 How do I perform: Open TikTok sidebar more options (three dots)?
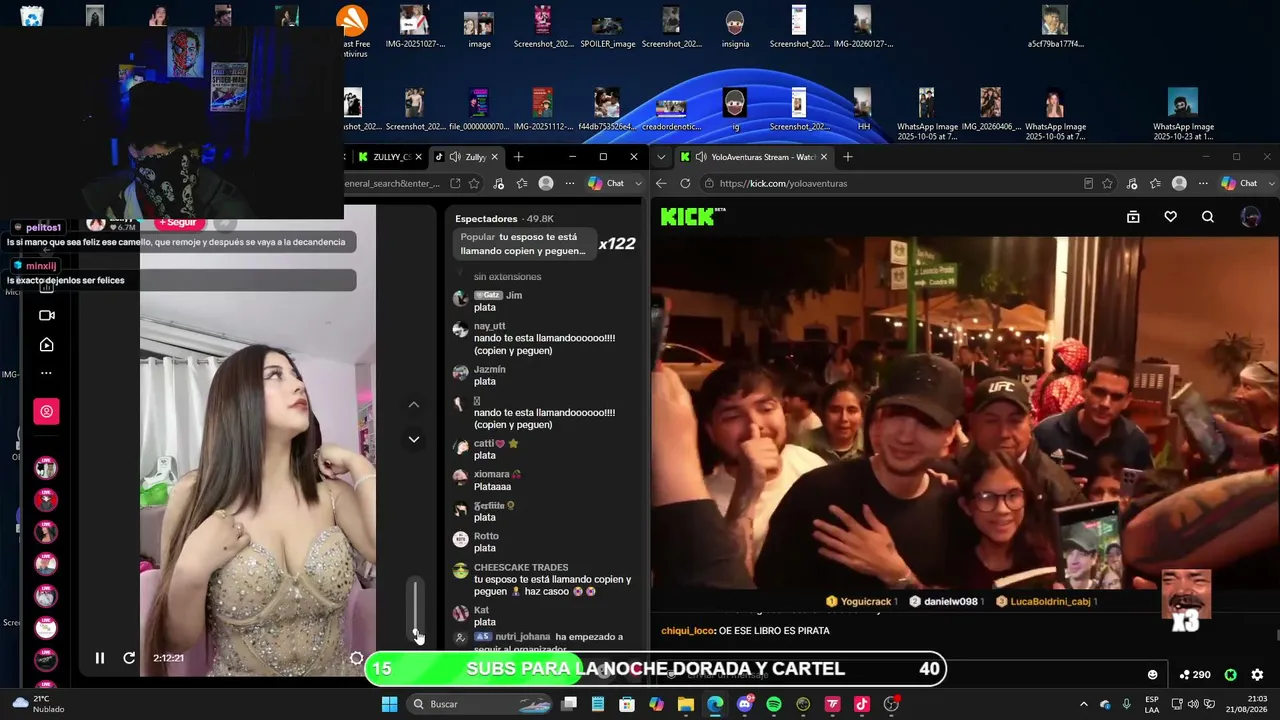coord(47,373)
